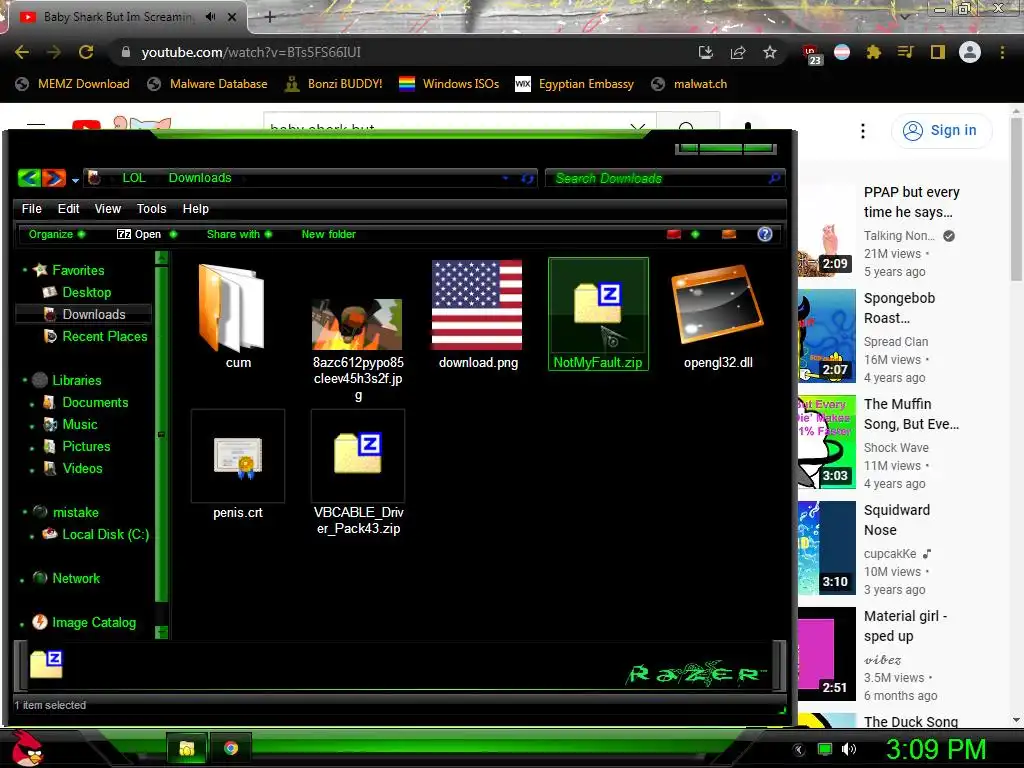Image resolution: width=1024 pixels, height=768 pixels.
Task: Open File Explorer from the taskbar
Action: [187, 748]
